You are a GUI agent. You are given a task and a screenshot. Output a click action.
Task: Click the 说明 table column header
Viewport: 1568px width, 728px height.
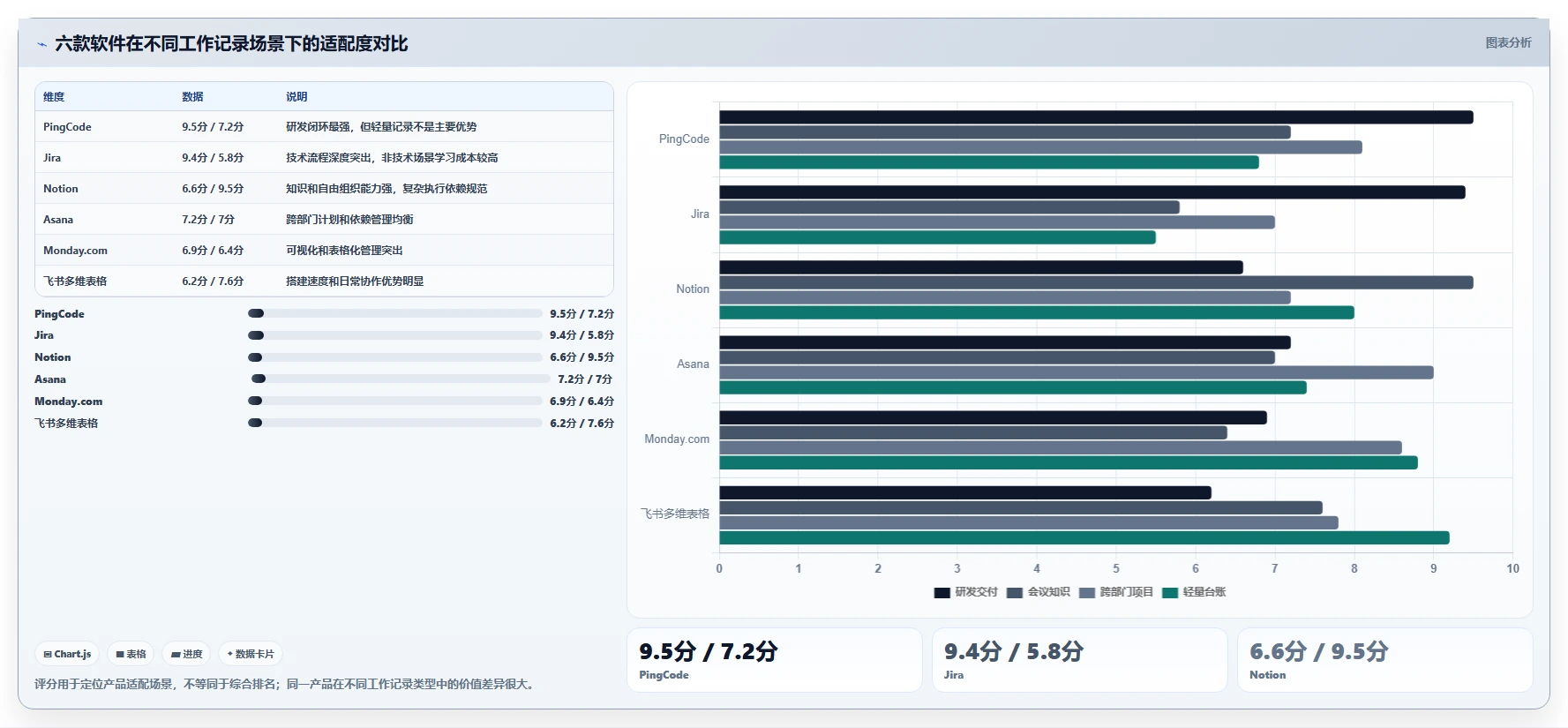[296, 97]
